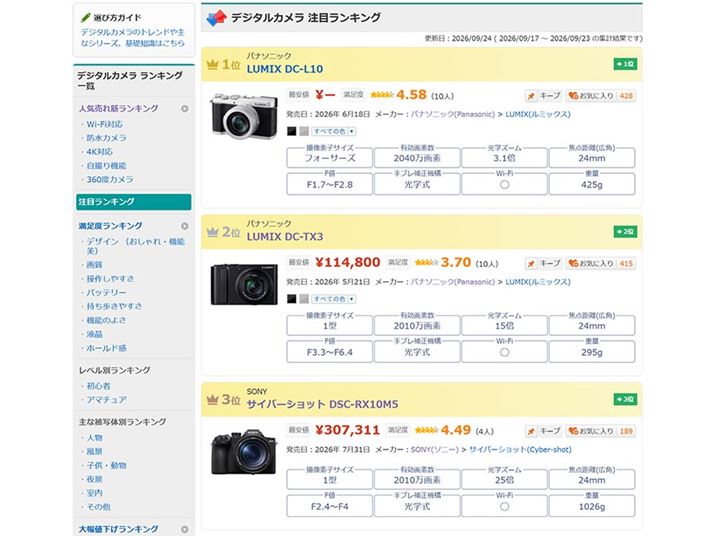
Task: Open the 初心者 level ranking
Action: click(98, 386)
